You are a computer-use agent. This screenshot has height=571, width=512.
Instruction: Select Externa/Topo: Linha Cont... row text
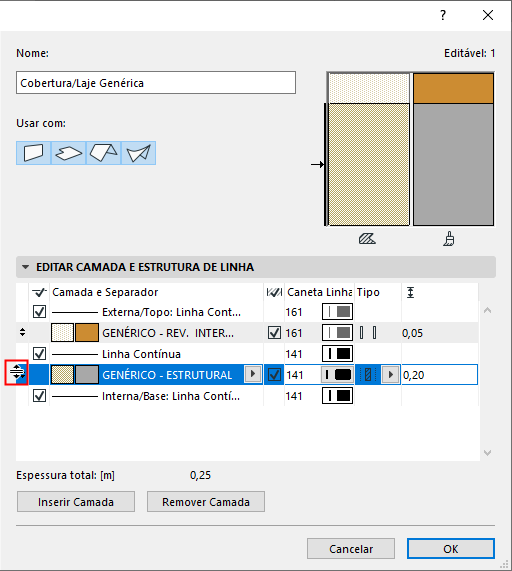coord(171,312)
